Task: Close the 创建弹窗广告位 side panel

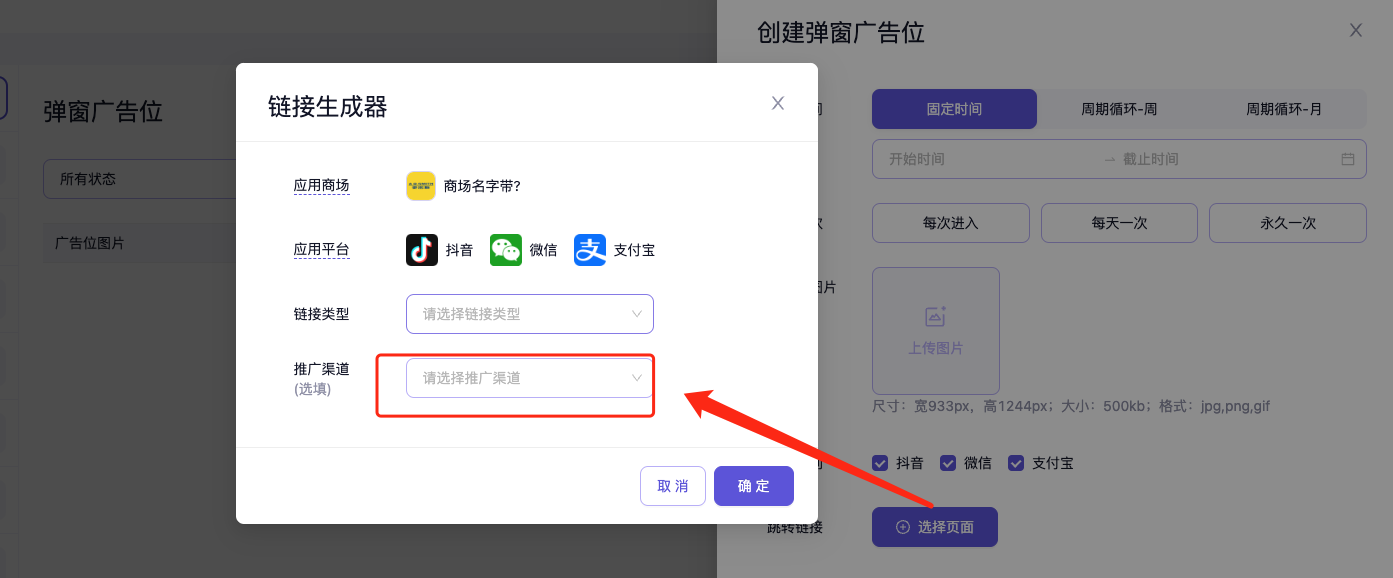Action: [x=1355, y=30]
